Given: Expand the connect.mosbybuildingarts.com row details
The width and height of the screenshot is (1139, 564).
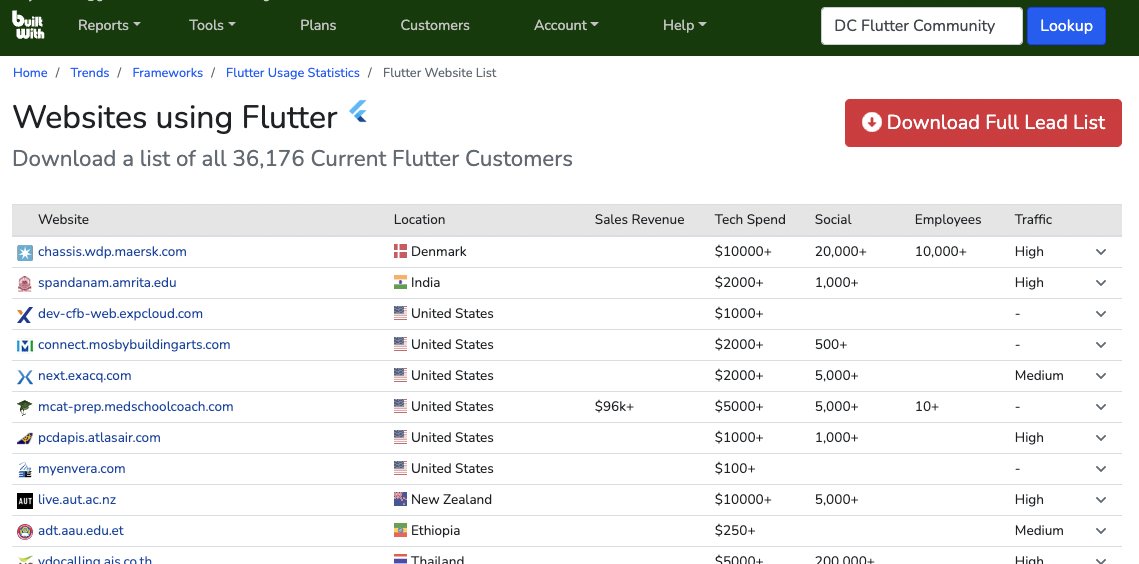Looking at the screenshot, I should coord(1101,345).
